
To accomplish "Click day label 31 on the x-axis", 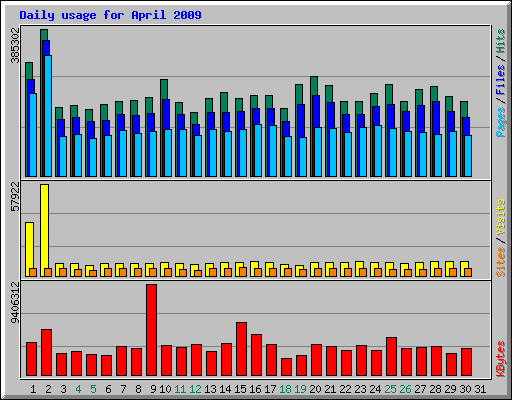I will [x=480, y=389].
